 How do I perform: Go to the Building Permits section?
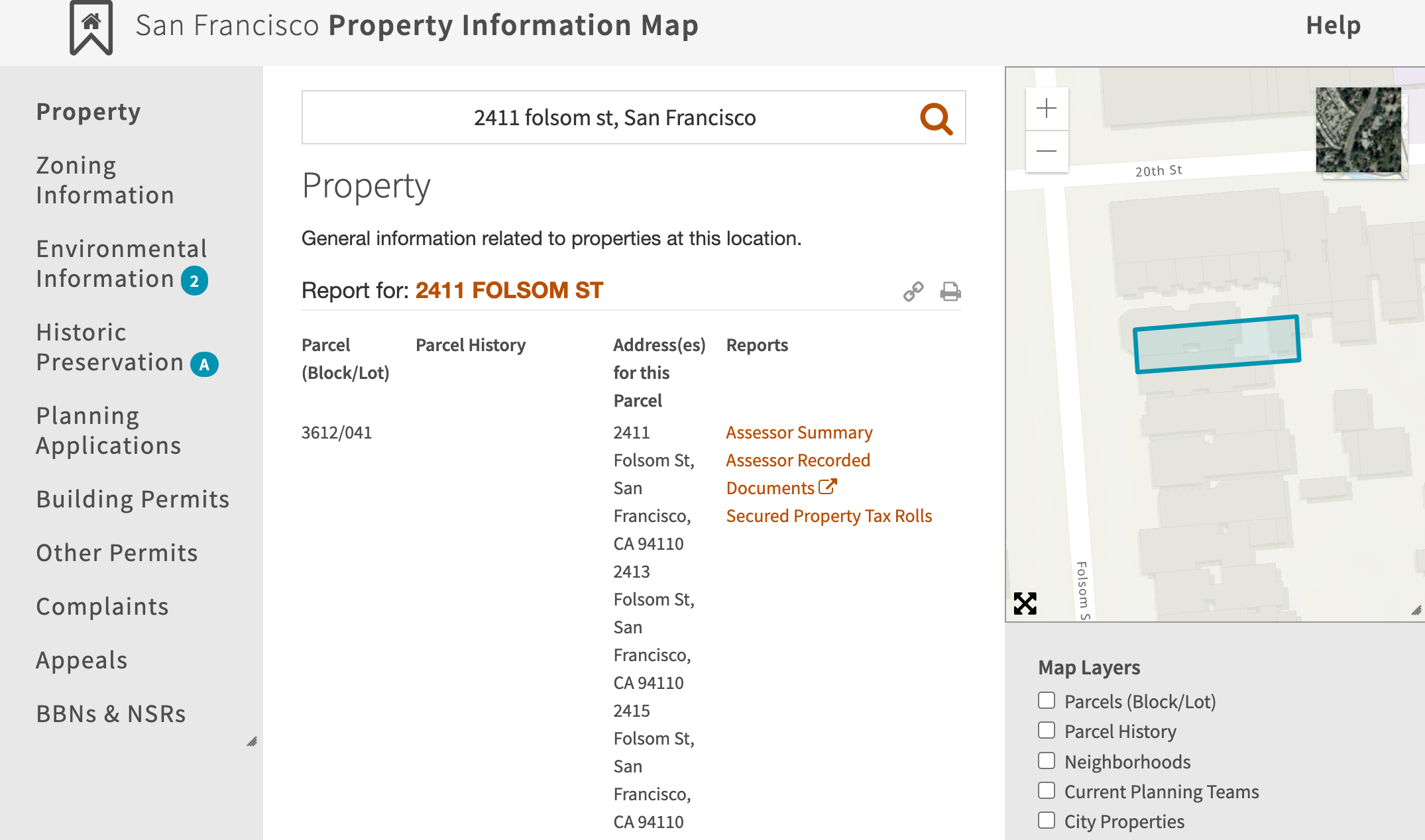tap(133, 499)
